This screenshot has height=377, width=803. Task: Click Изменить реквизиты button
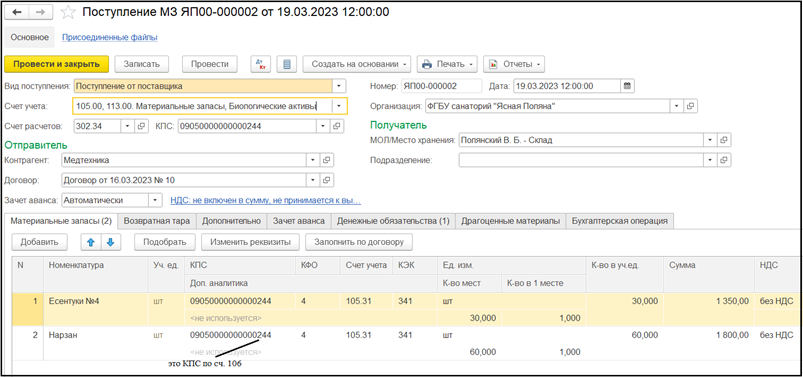click(250, 242)
